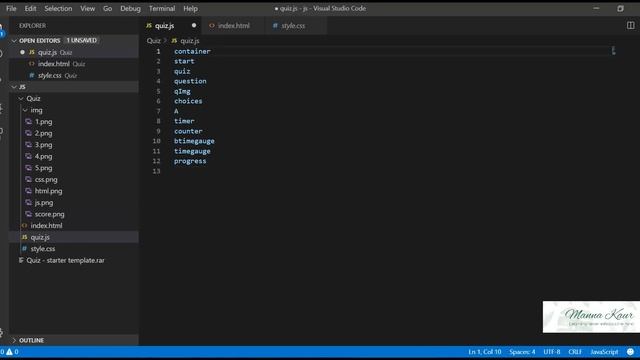
Task: Click the quiz.js file icon on tab
Action: 149,25
